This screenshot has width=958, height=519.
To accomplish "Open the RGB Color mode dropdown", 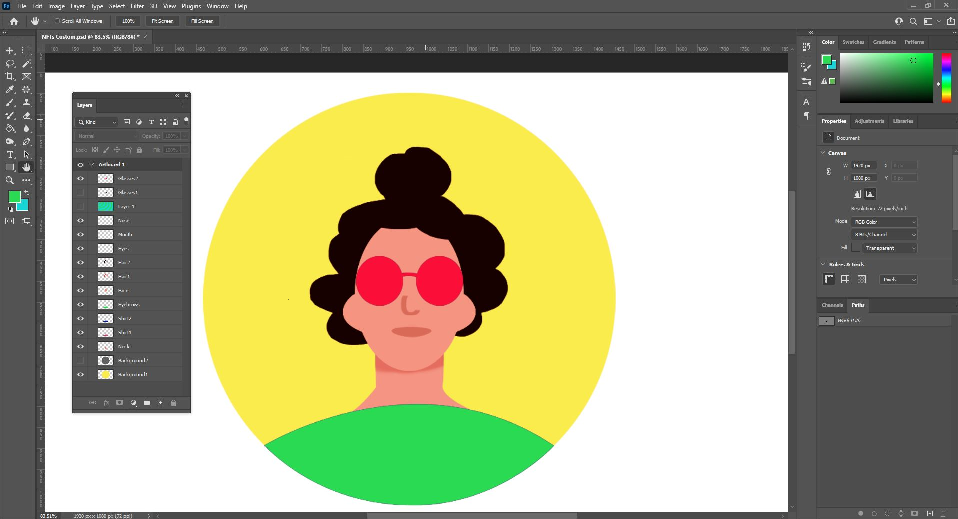I will (x=883, y=221).
